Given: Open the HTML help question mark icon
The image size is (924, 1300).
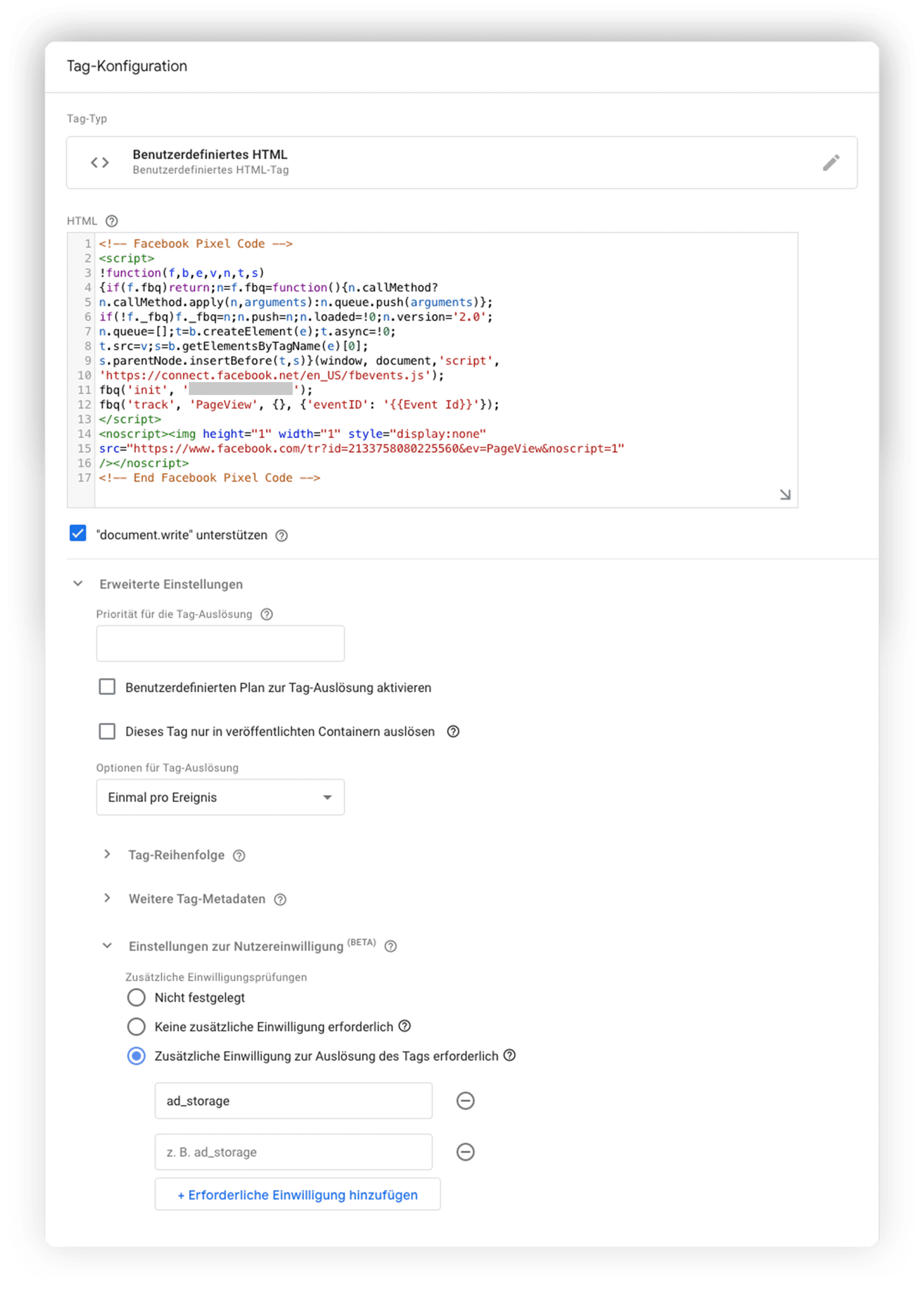Looking at the screenshot, I should 112,221.
